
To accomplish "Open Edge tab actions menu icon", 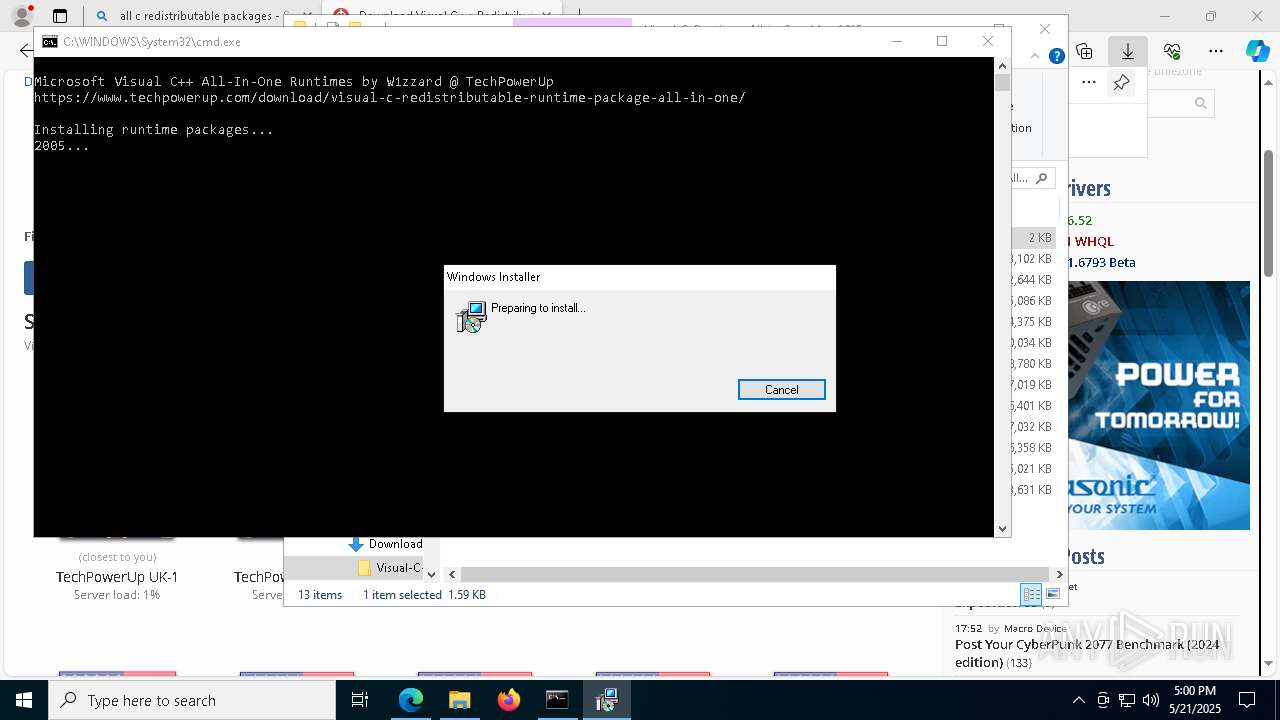I will [60, 16].
